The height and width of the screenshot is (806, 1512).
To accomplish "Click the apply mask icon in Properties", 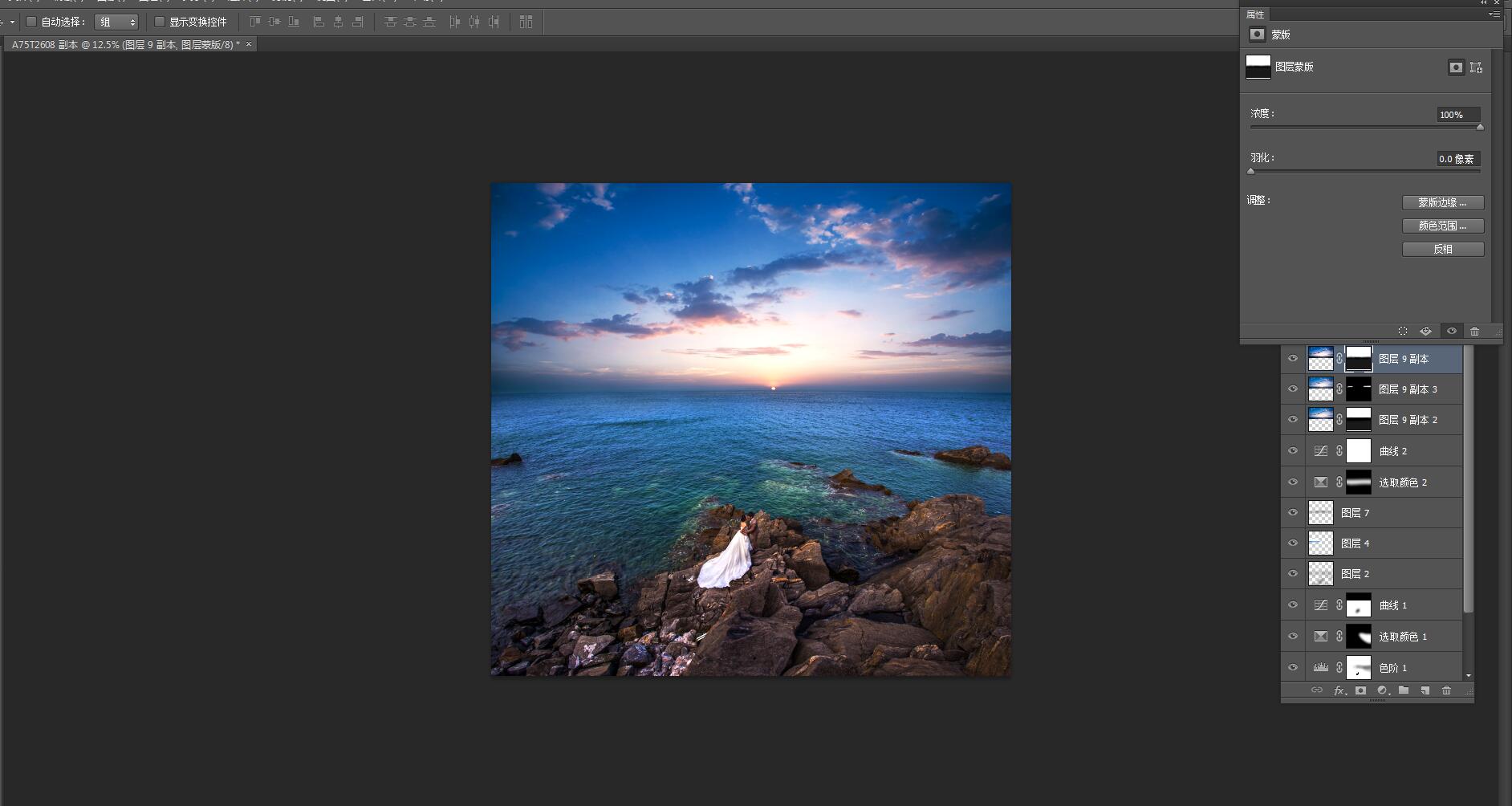I will click(x=1425, y=331).
